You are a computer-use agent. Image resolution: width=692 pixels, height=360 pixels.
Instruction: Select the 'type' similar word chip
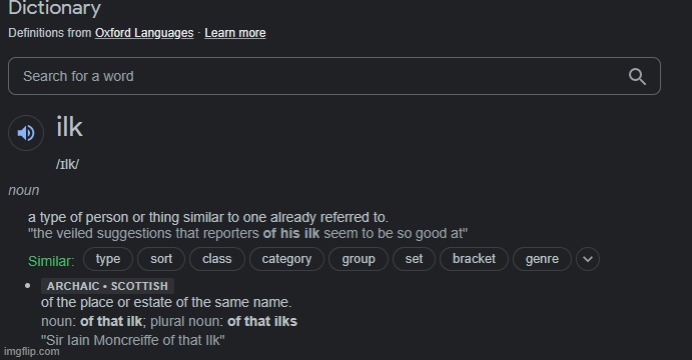(x=108, y=259)
